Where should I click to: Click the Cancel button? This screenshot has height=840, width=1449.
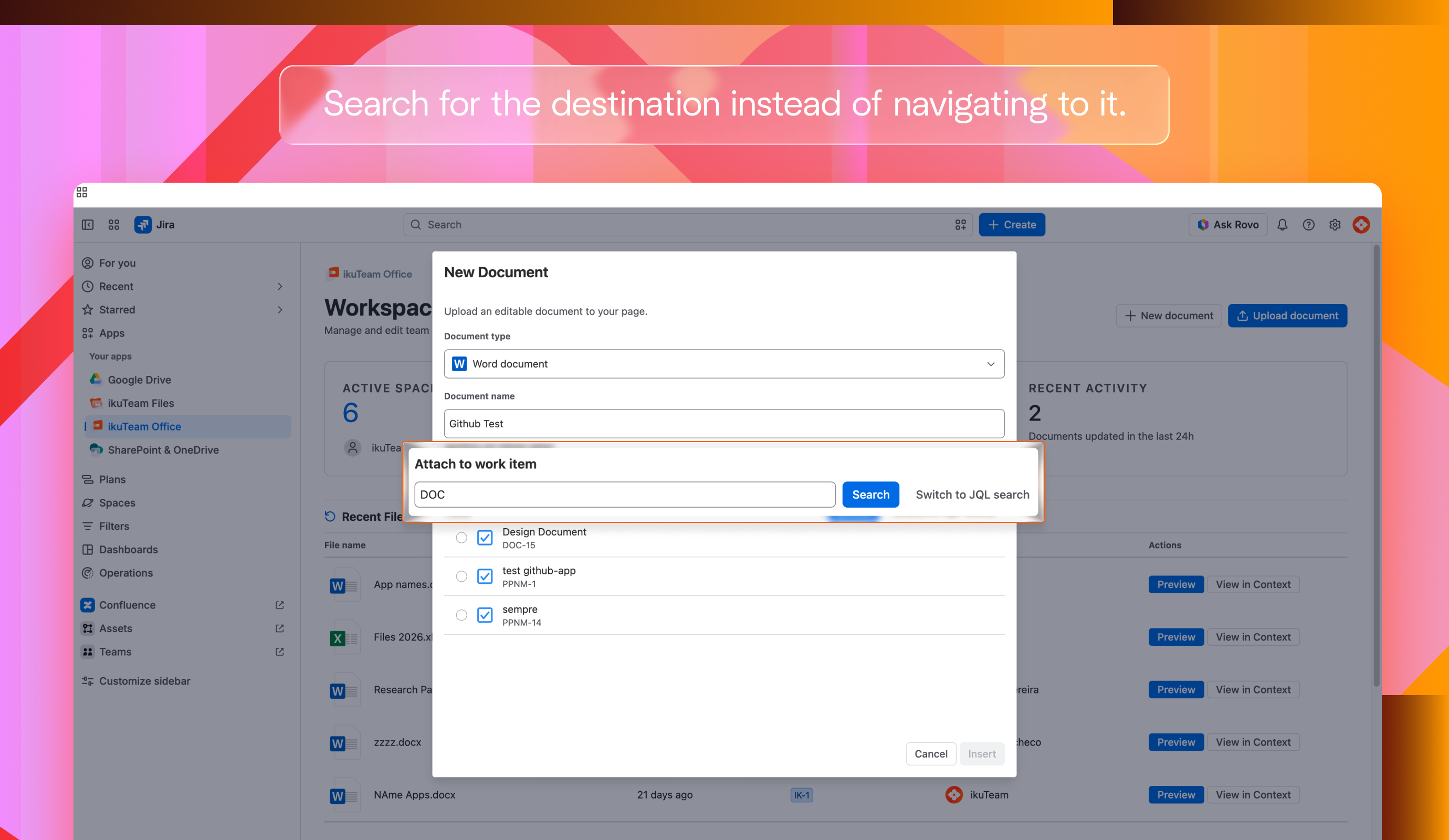click(931, 754)
